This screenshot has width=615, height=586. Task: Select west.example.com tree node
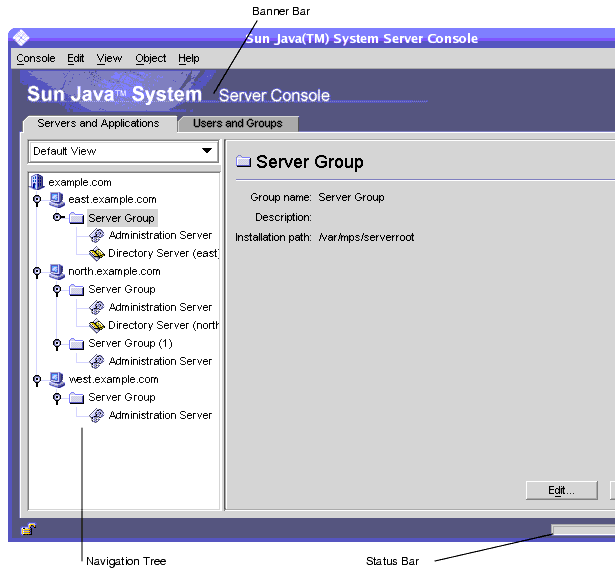pyautogui.click(x=113, y=379)
